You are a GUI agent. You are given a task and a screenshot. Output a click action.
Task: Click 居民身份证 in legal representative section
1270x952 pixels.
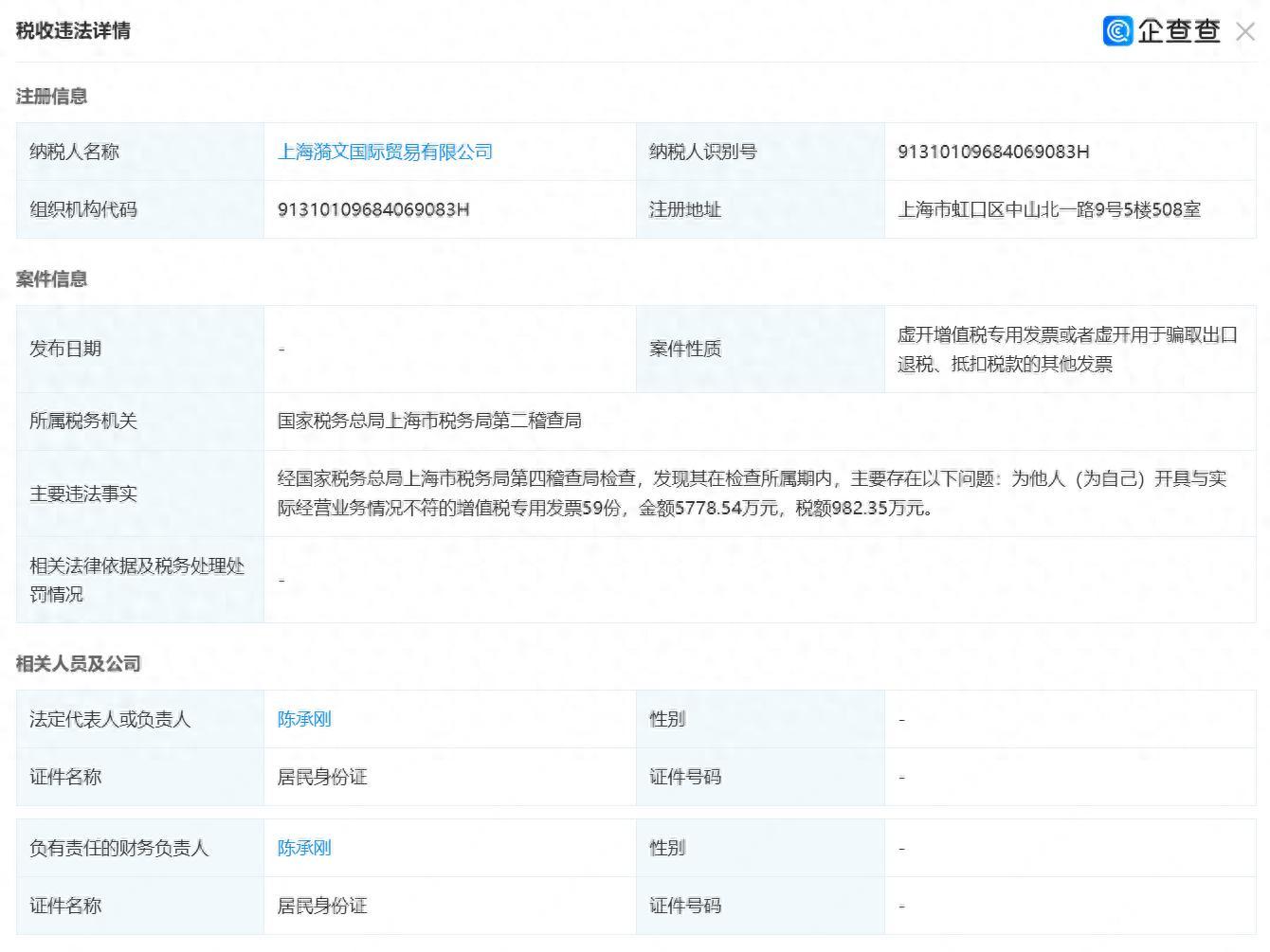(x=322, y=777)
